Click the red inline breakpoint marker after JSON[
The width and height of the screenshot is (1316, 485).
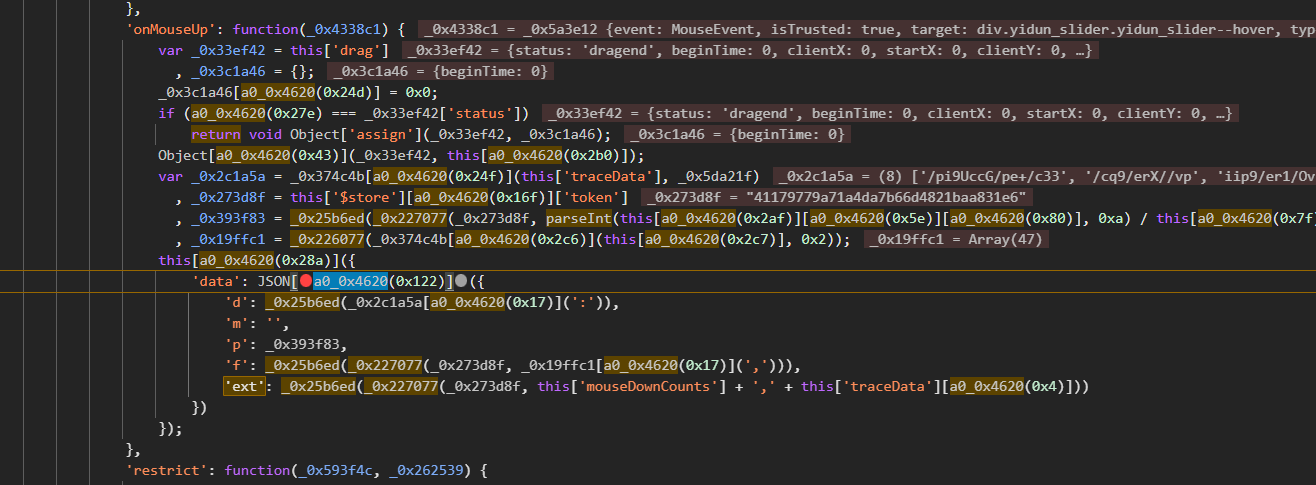(x=306, y=281)
